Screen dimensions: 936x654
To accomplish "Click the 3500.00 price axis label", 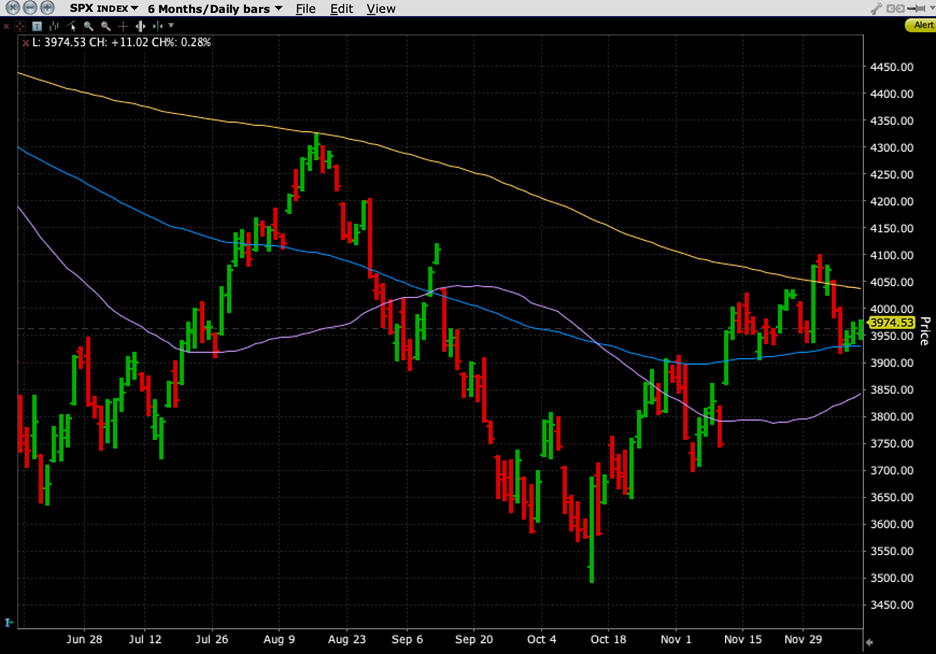I will 892,578.
